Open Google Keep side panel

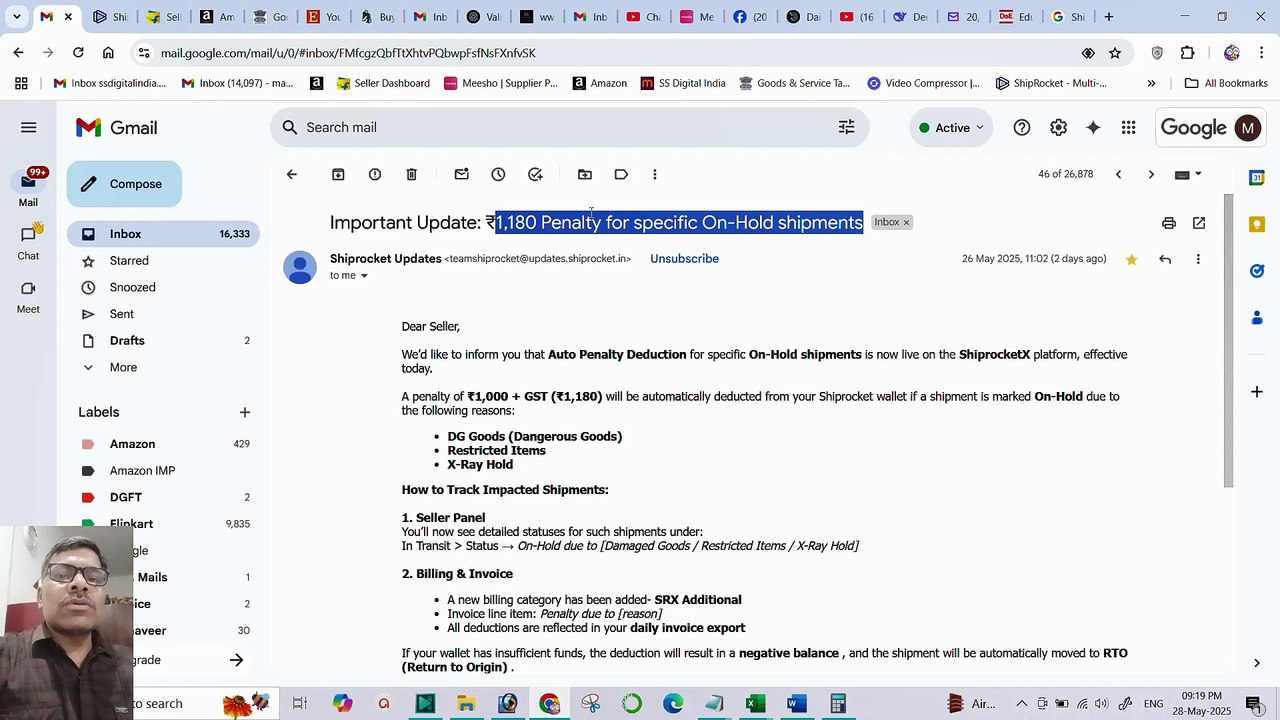(x=1257, y=224)
